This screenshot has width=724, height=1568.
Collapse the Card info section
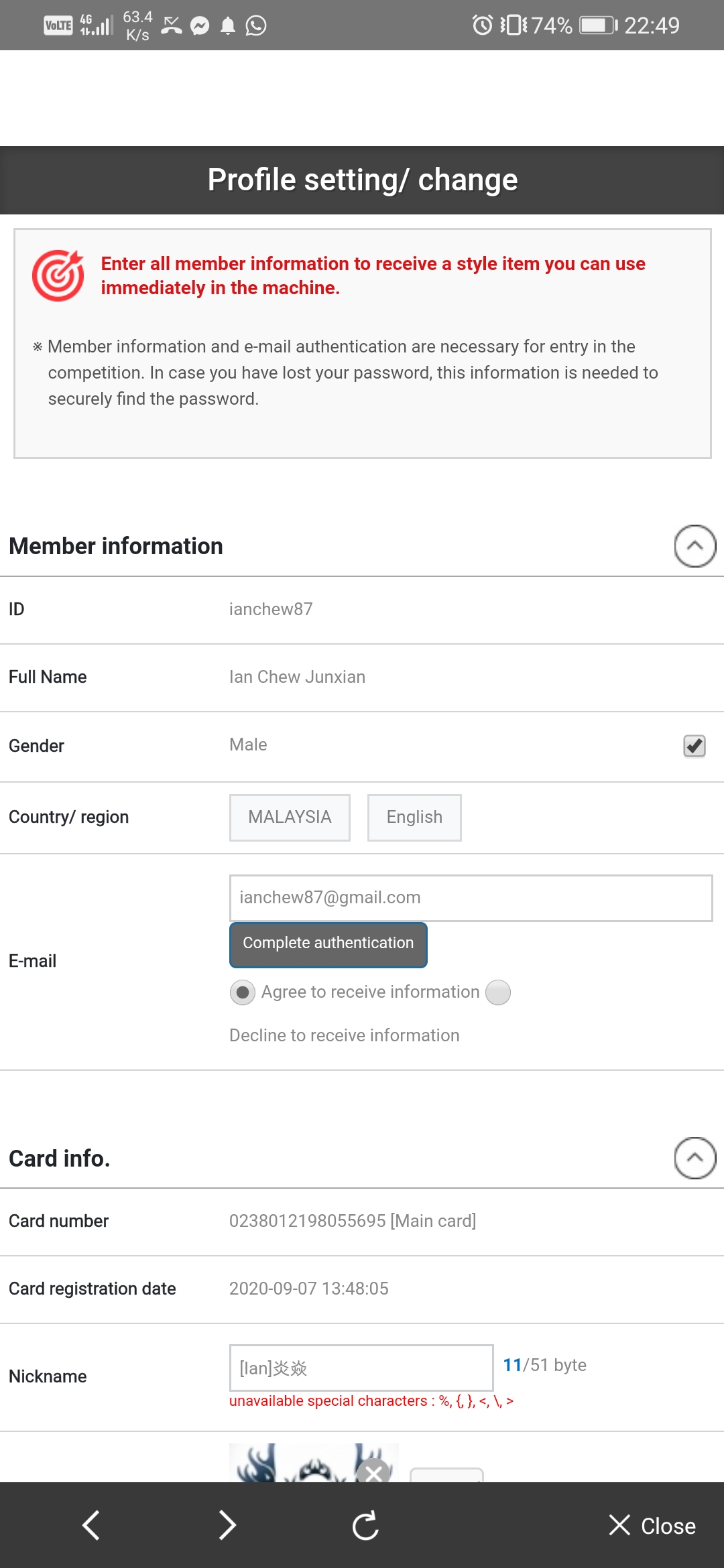click(695, 1158)
